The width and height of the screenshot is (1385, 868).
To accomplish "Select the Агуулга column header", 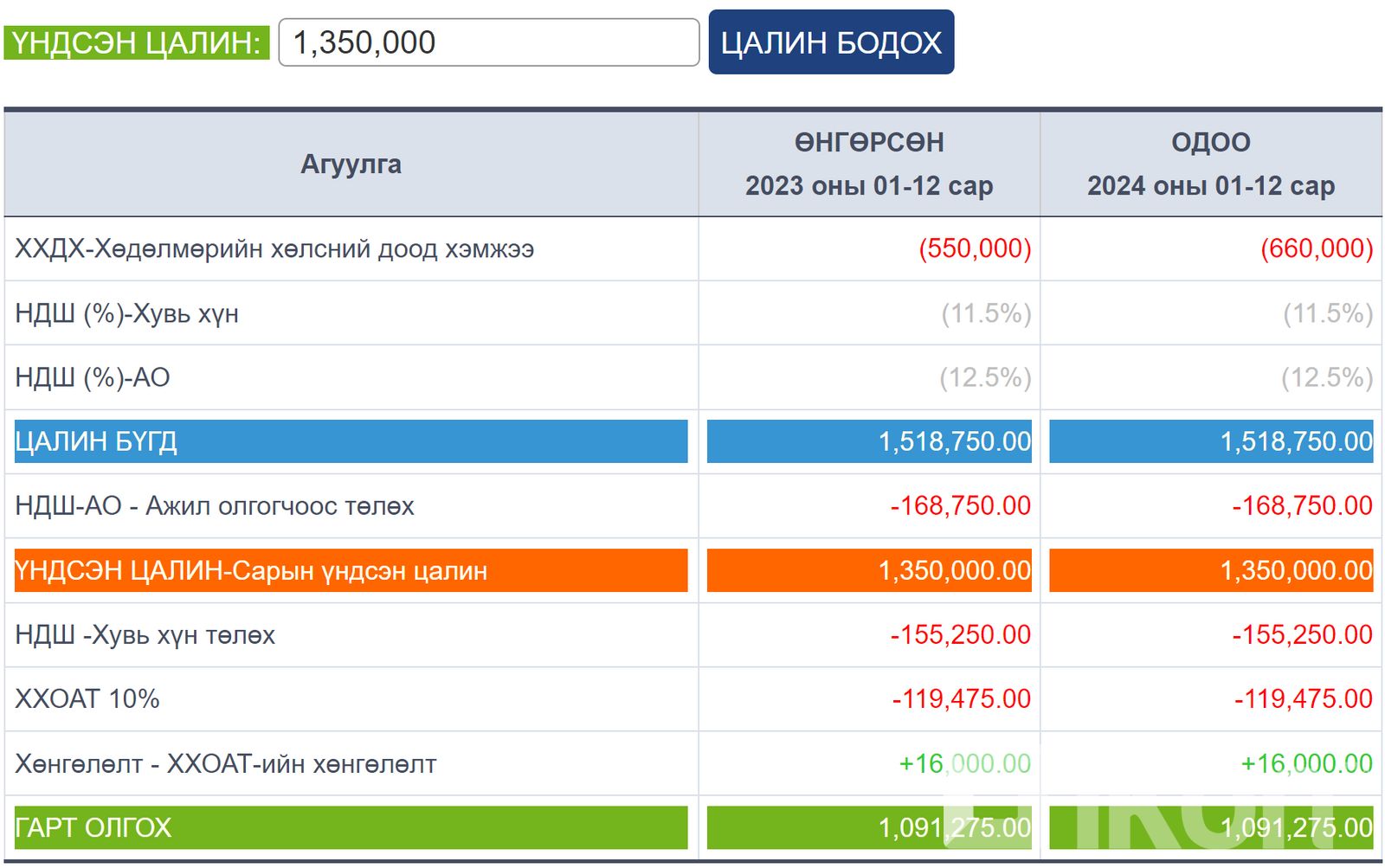I will 351,164.
